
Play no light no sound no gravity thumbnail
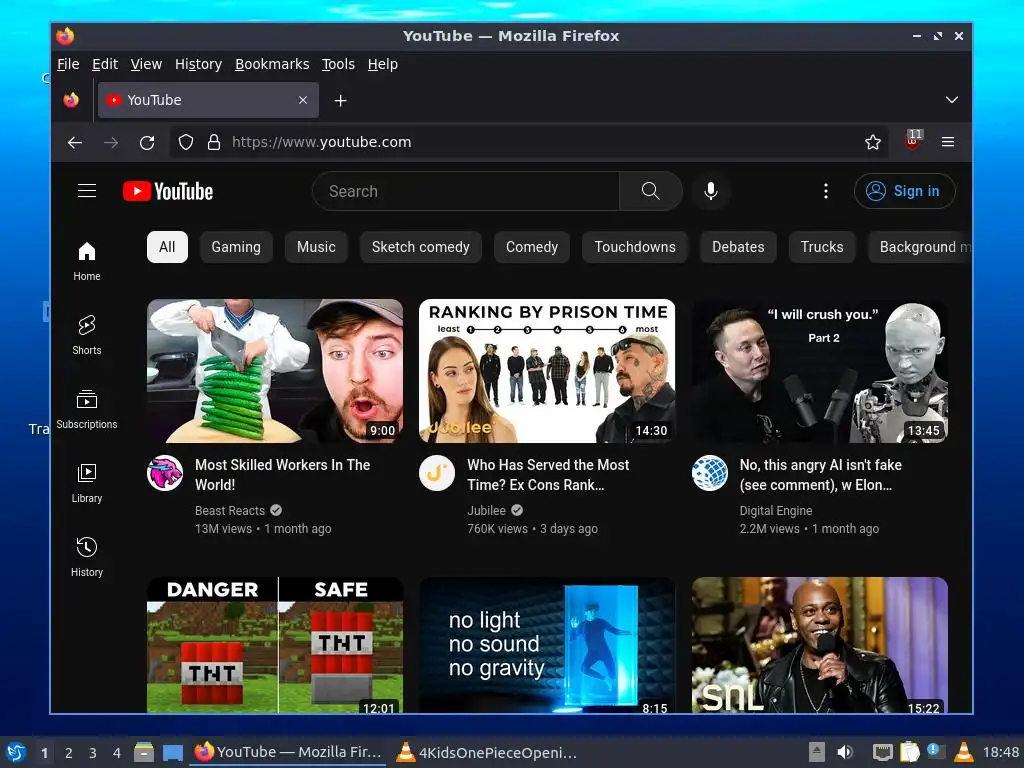547,645
